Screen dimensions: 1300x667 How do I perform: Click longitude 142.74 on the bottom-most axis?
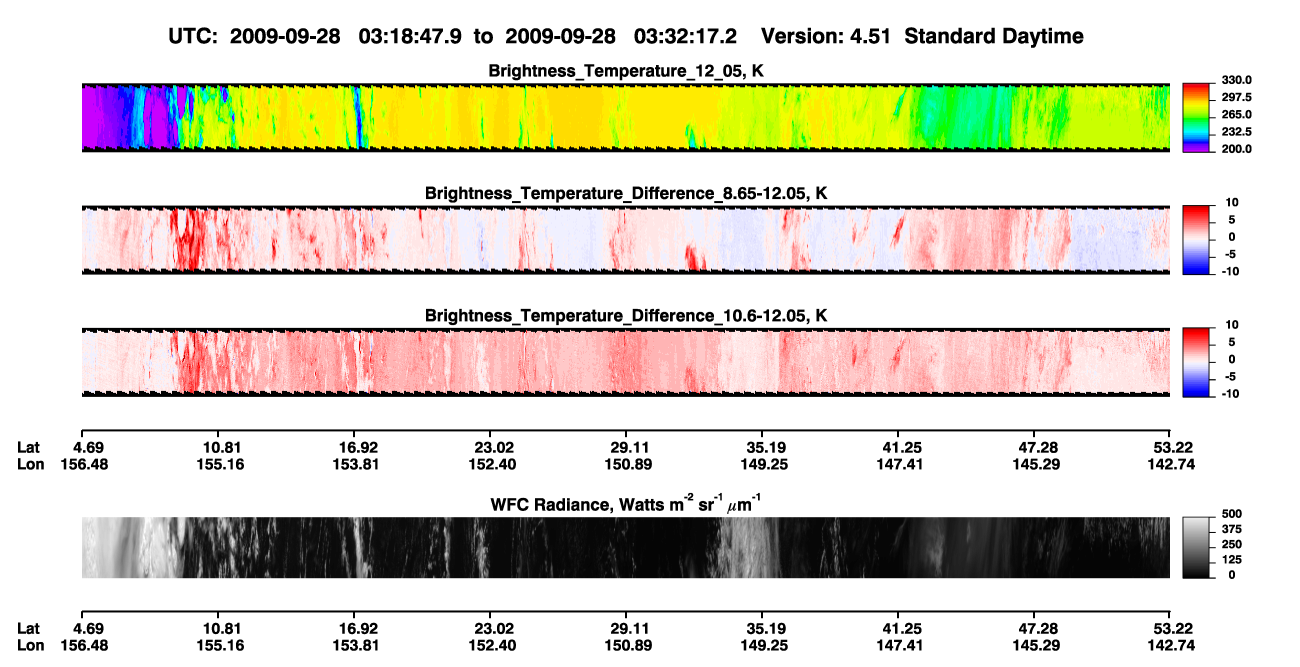pos(1171,645)
